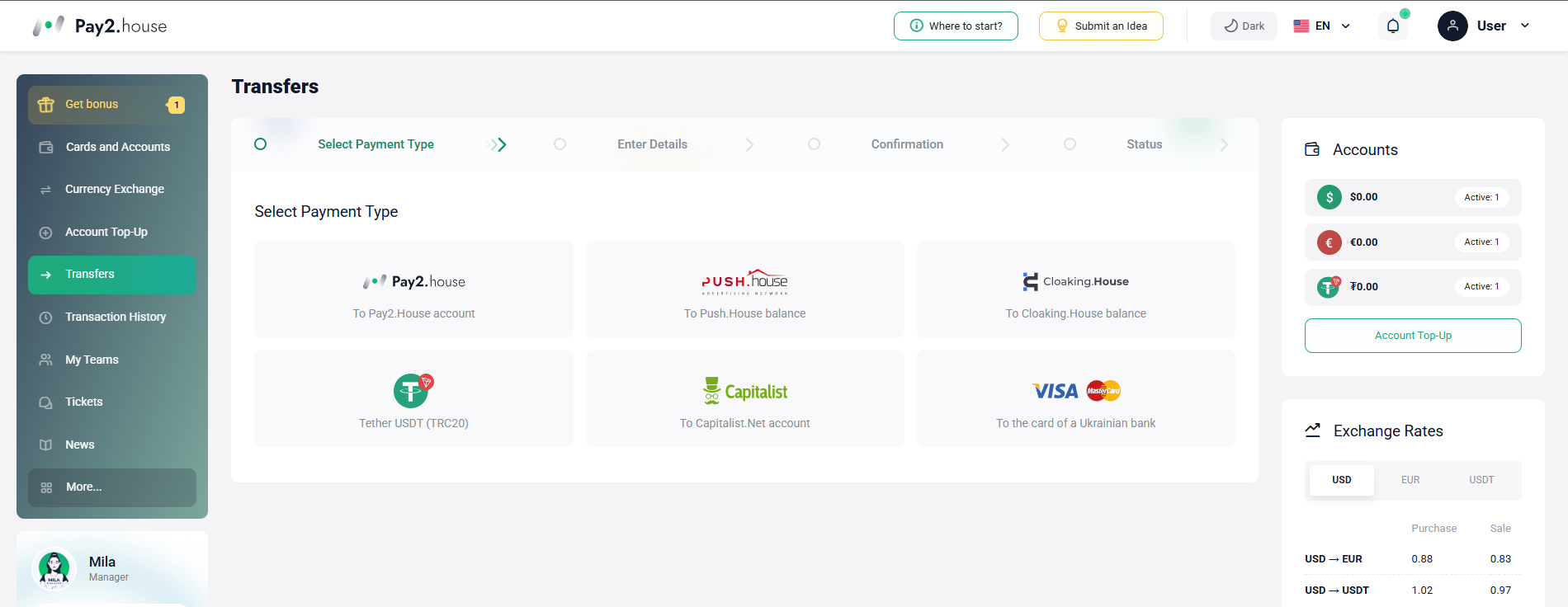Open the EN language dropdown
Image resolution: width=1568 pixels, height=607 pixels.
(x=1322, y=26)
